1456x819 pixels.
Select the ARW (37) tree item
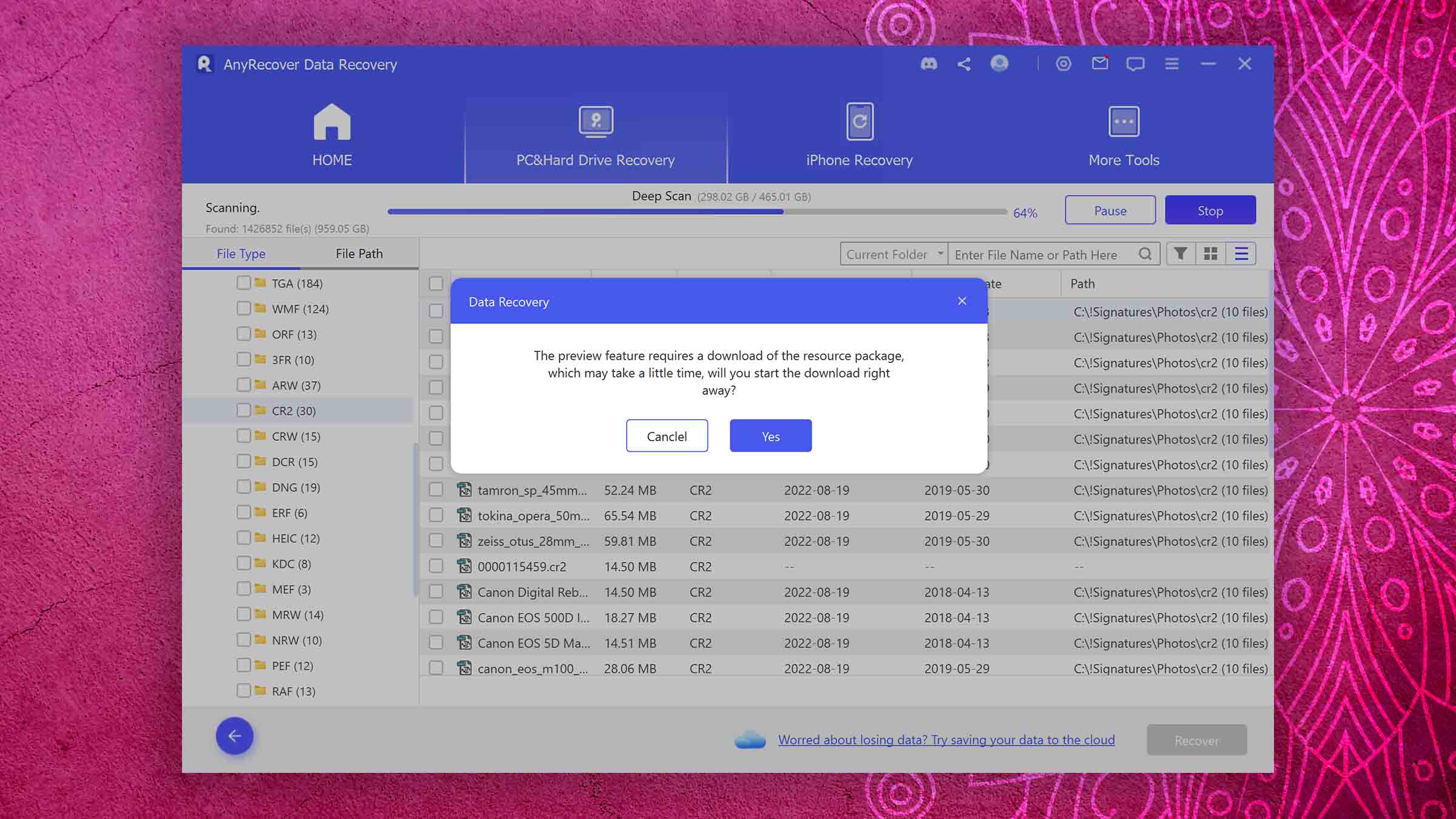click(x=295, y=385)
